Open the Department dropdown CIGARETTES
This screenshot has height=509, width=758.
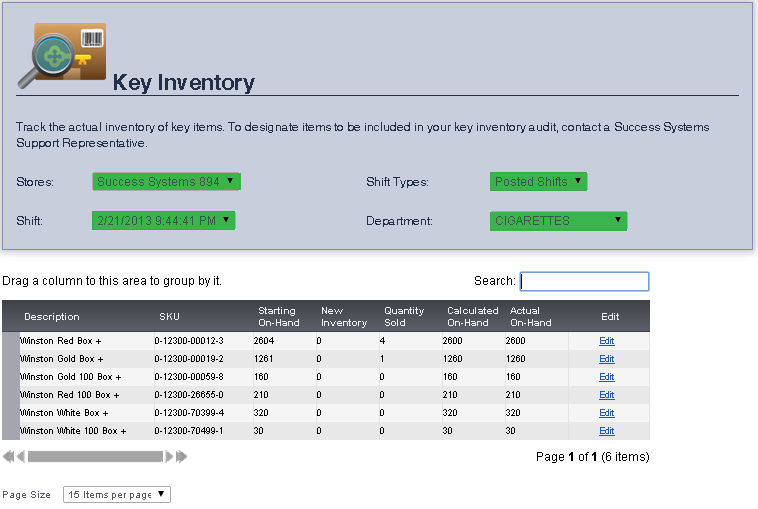click(x=558, y=221)
